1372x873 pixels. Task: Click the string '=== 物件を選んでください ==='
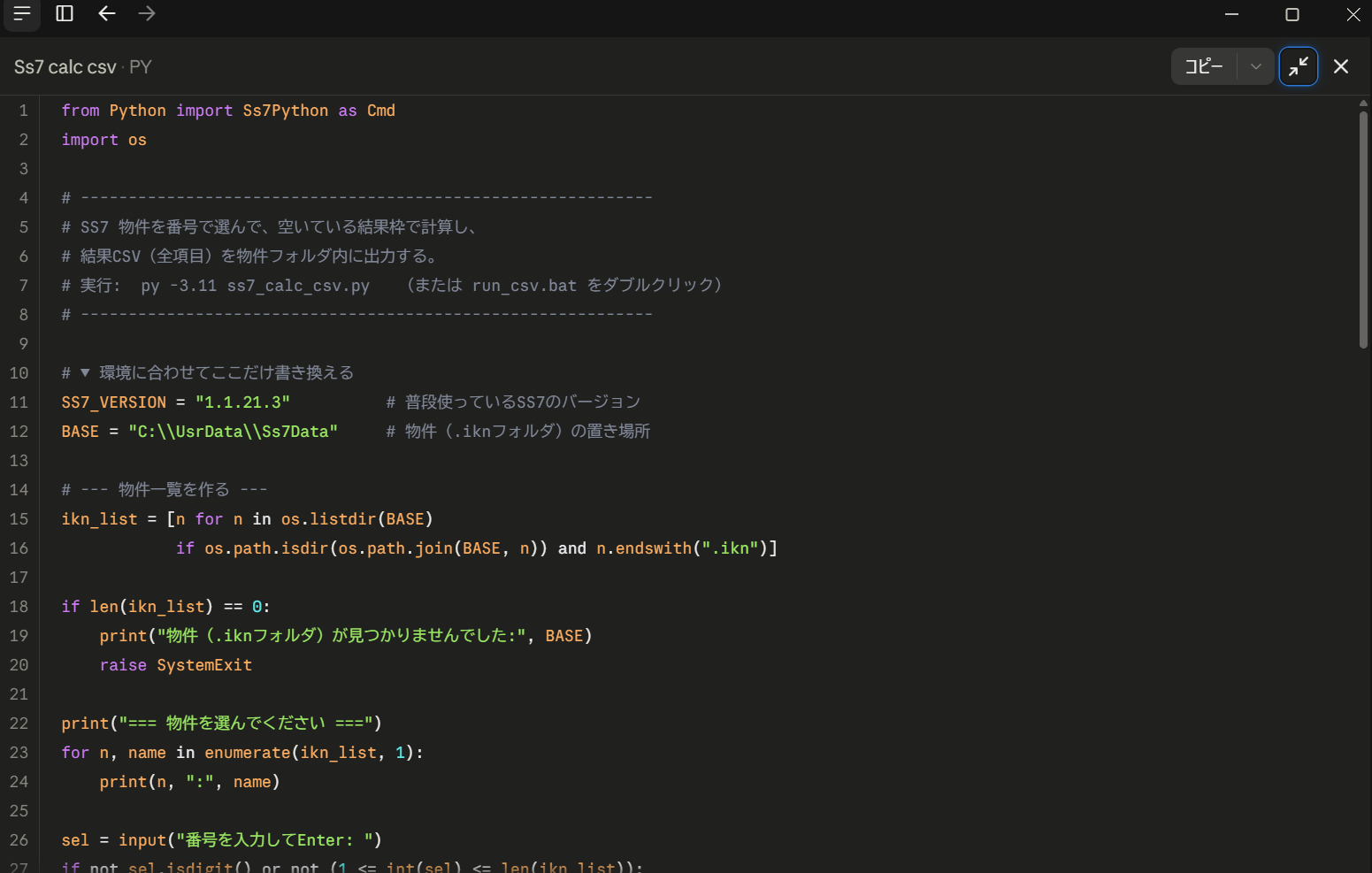click(246, 724)
